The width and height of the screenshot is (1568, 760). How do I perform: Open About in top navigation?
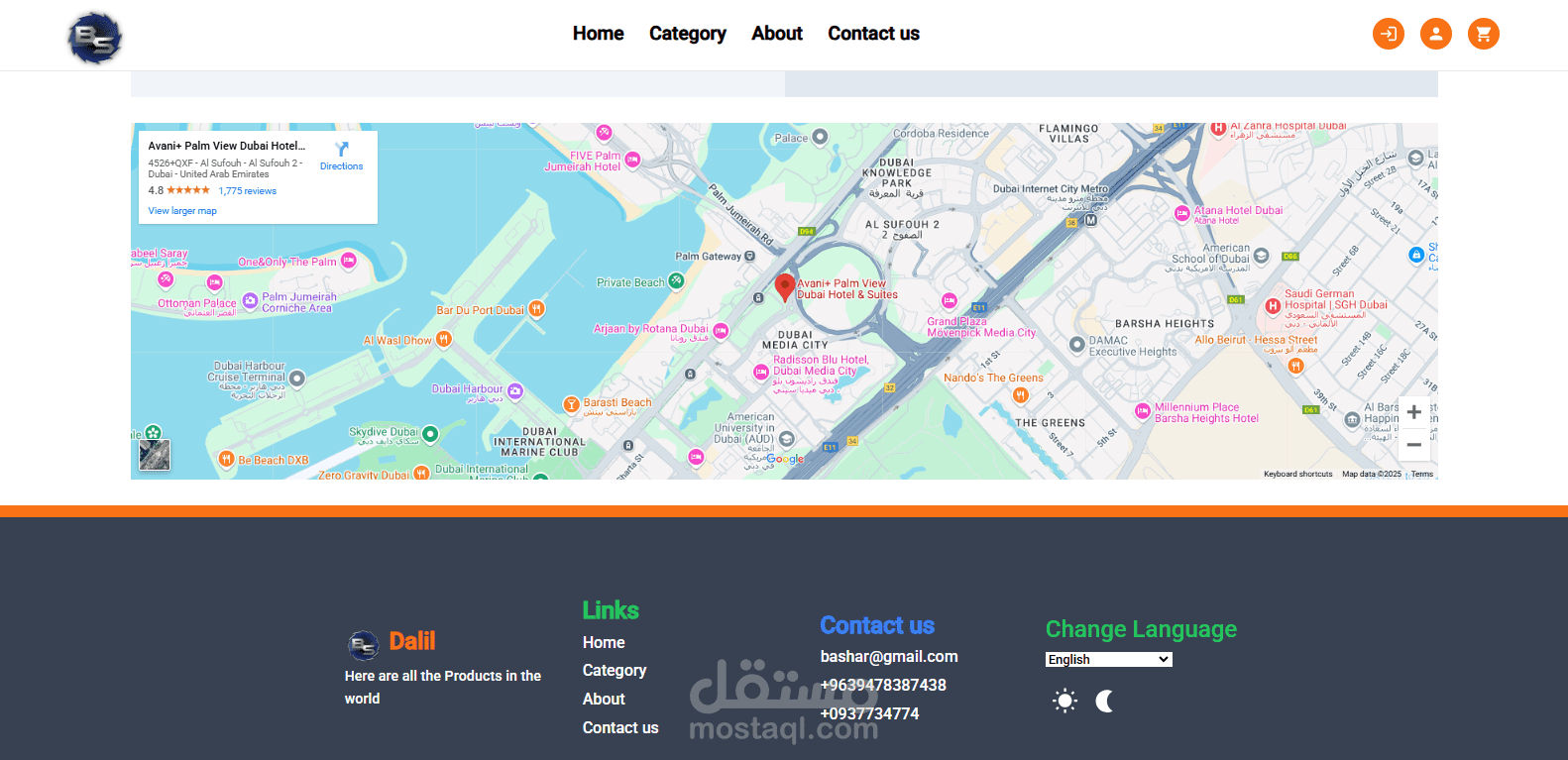click(777, 34)
